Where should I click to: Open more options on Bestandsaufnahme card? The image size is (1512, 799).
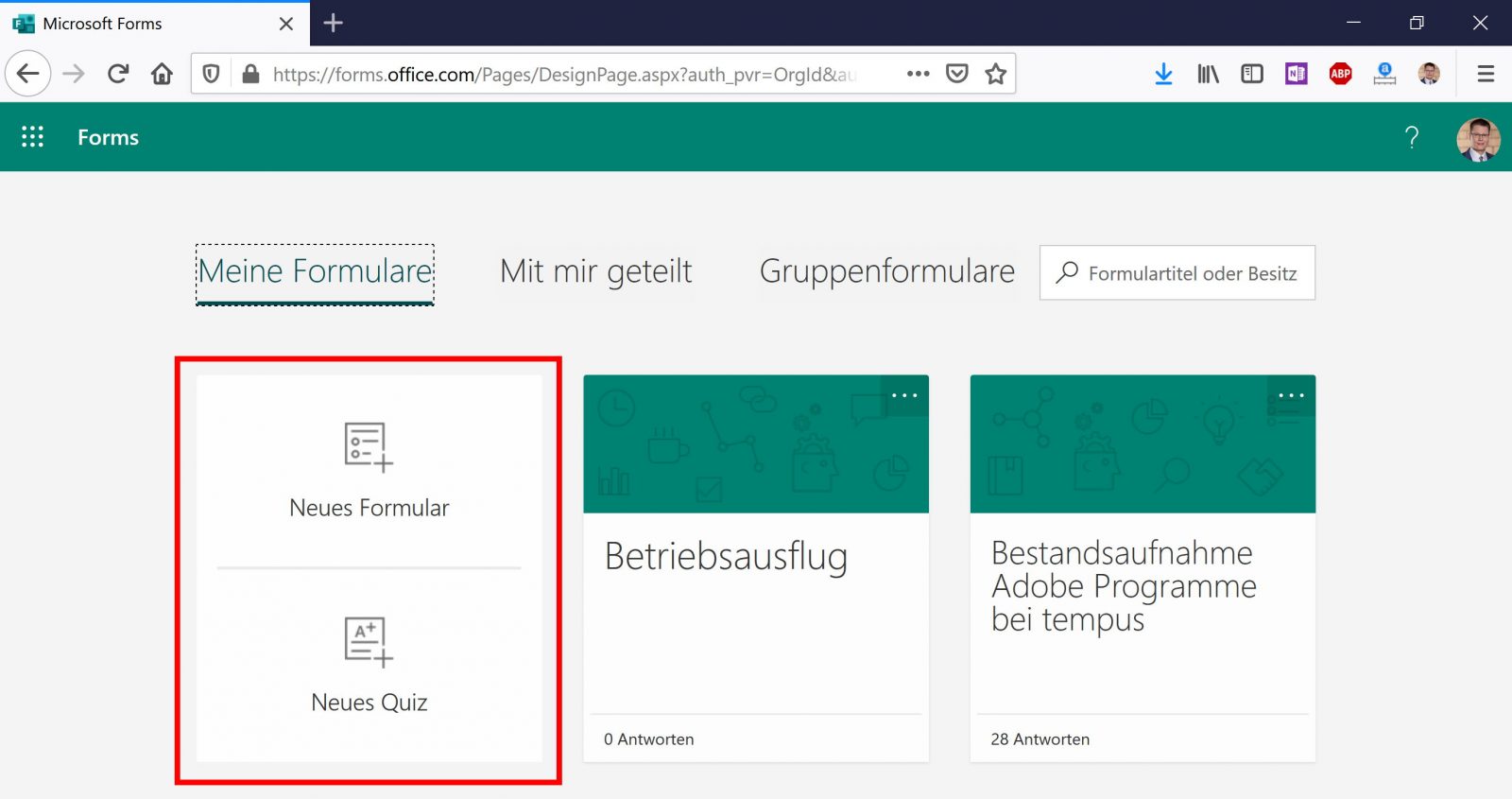coord(1291,396)
